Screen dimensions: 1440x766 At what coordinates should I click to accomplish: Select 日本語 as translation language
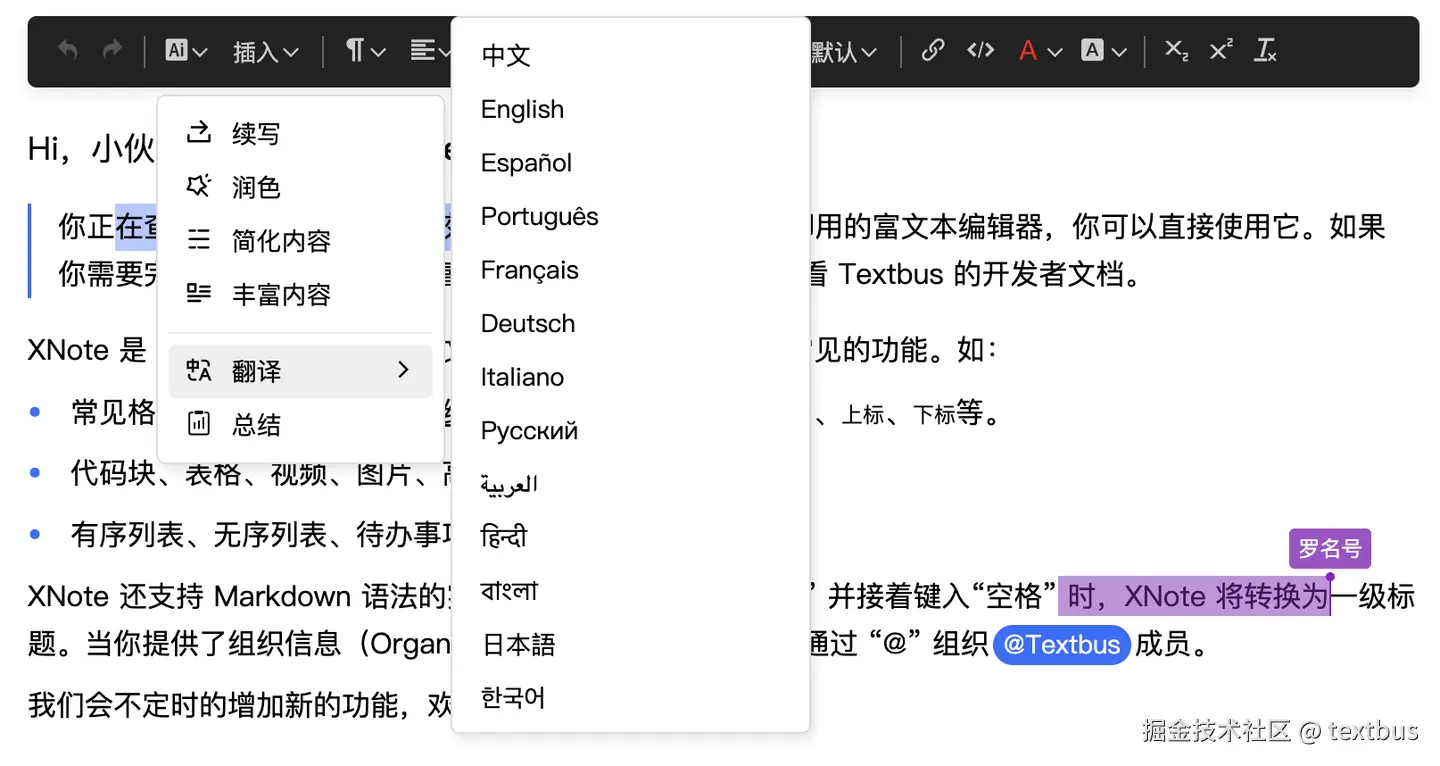[x=630, y=645]
